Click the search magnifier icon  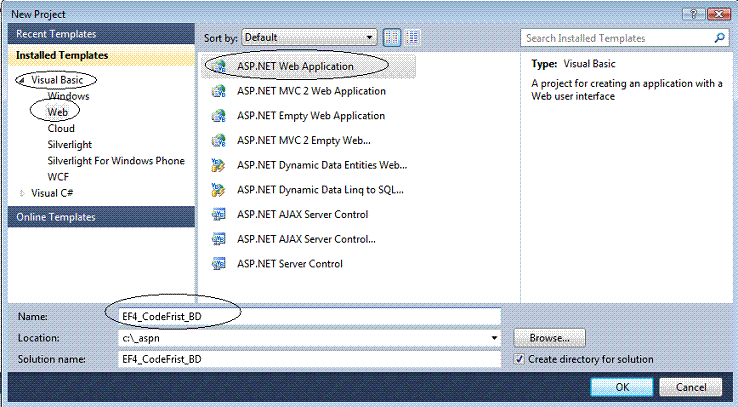719,38
